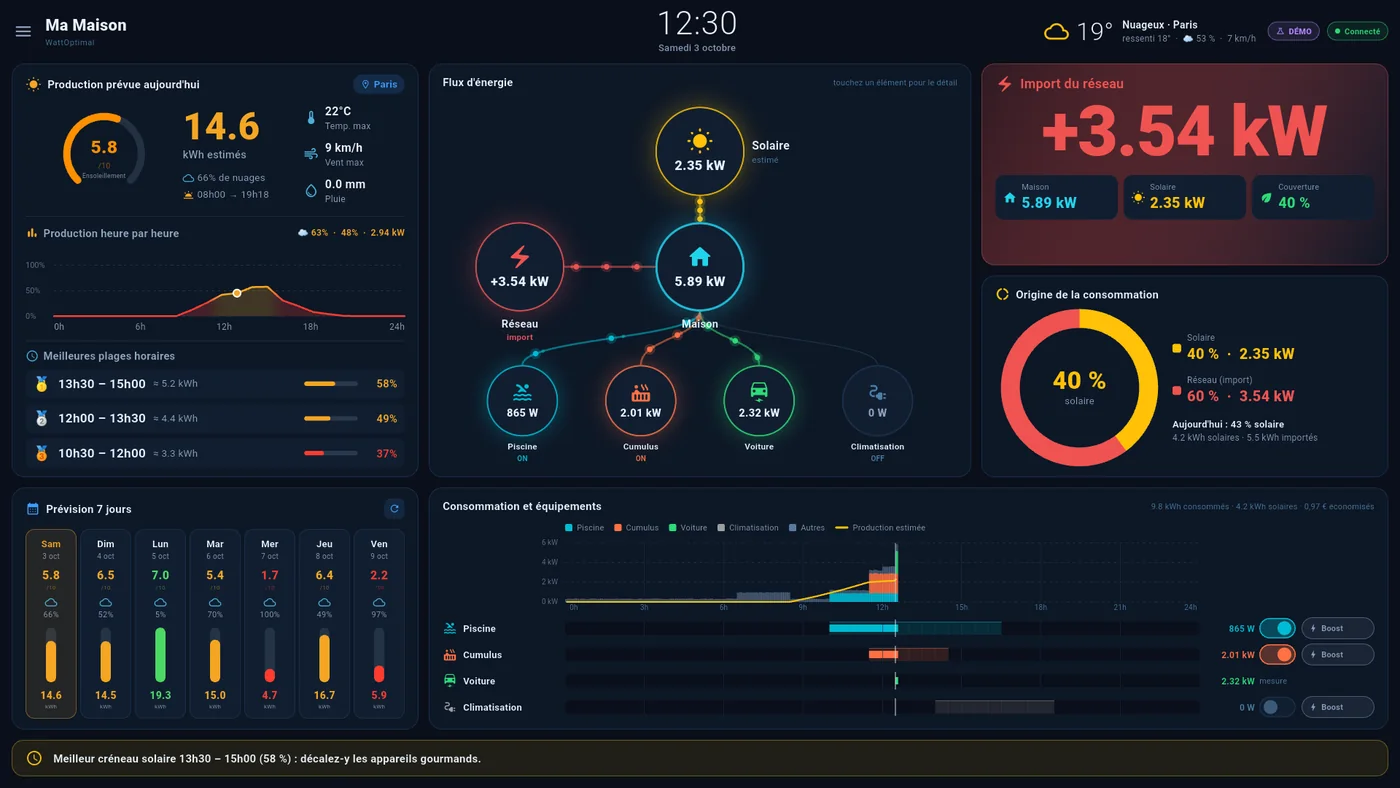Turn off the Cumulus equipment switch
The width and height of the screenshot is (1400, 788).
click(x=1277, y=655)
